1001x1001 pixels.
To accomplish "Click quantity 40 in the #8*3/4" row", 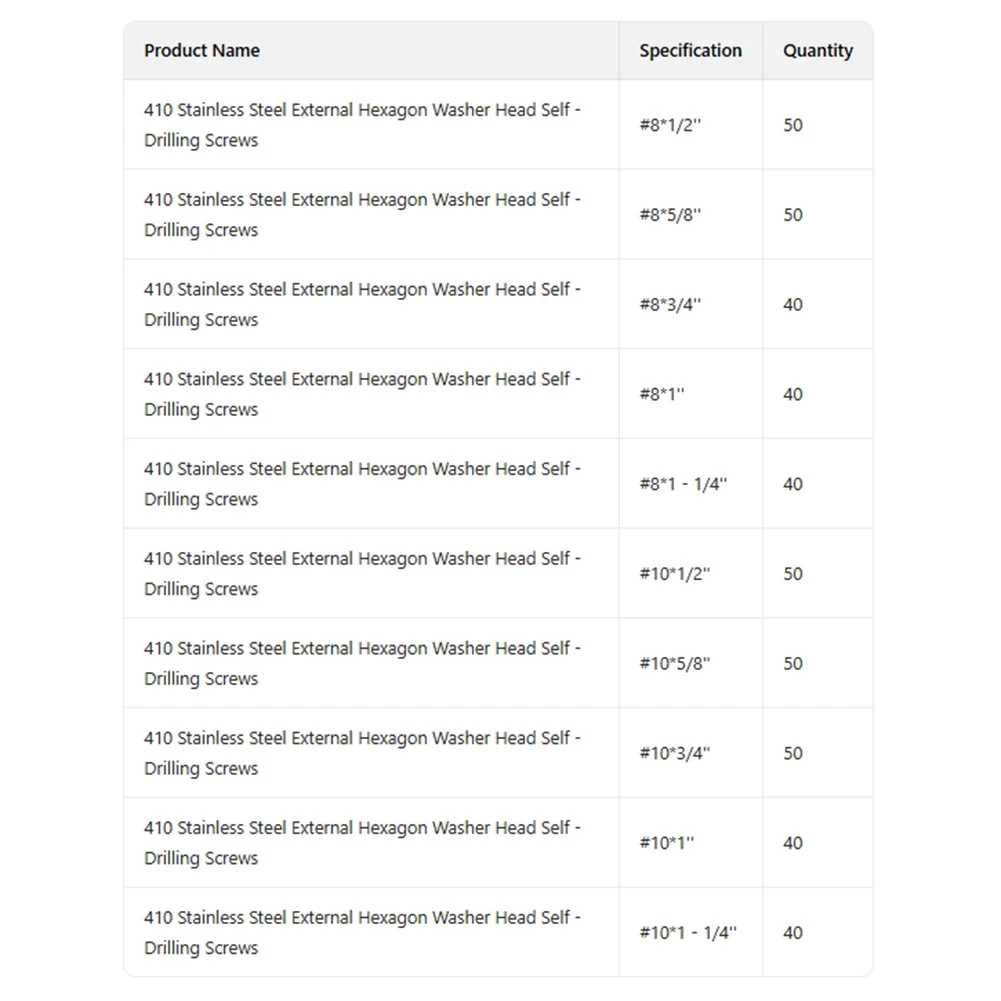I will [793, 305].
